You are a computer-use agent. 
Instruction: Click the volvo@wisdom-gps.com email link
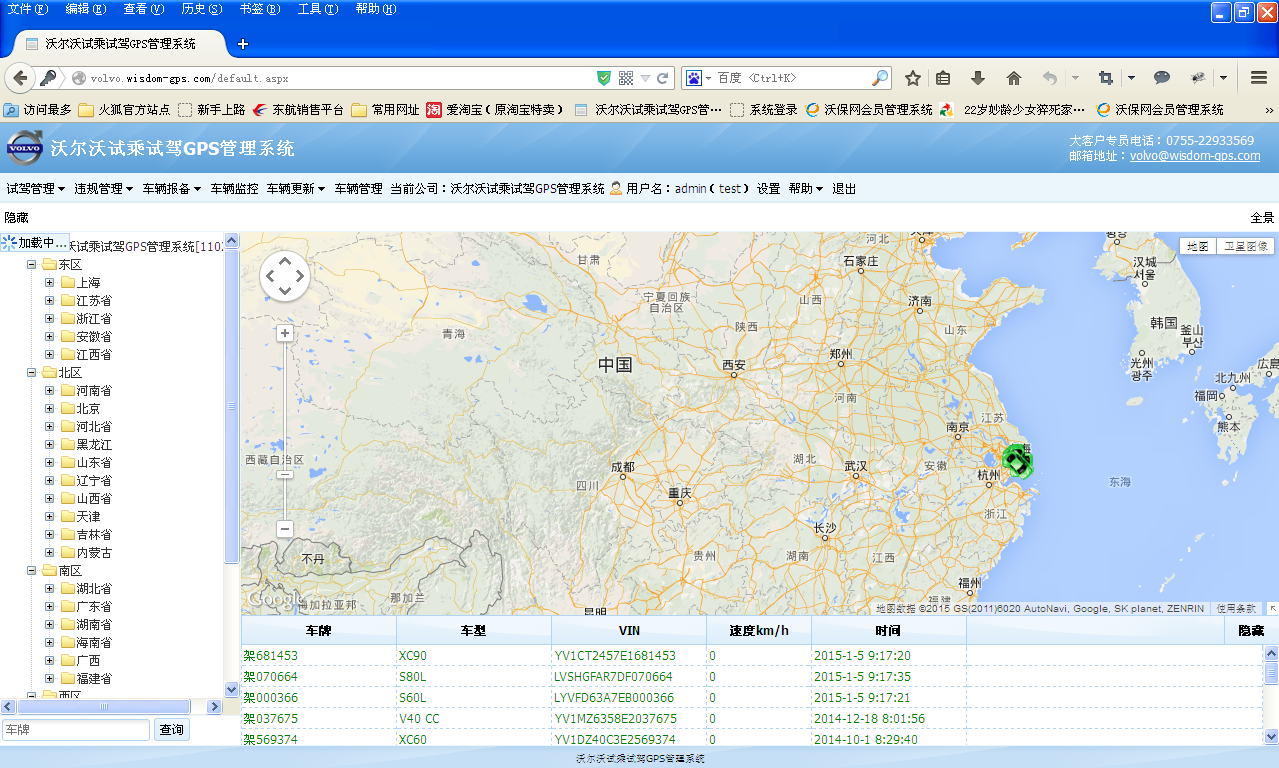[1195, 156]
